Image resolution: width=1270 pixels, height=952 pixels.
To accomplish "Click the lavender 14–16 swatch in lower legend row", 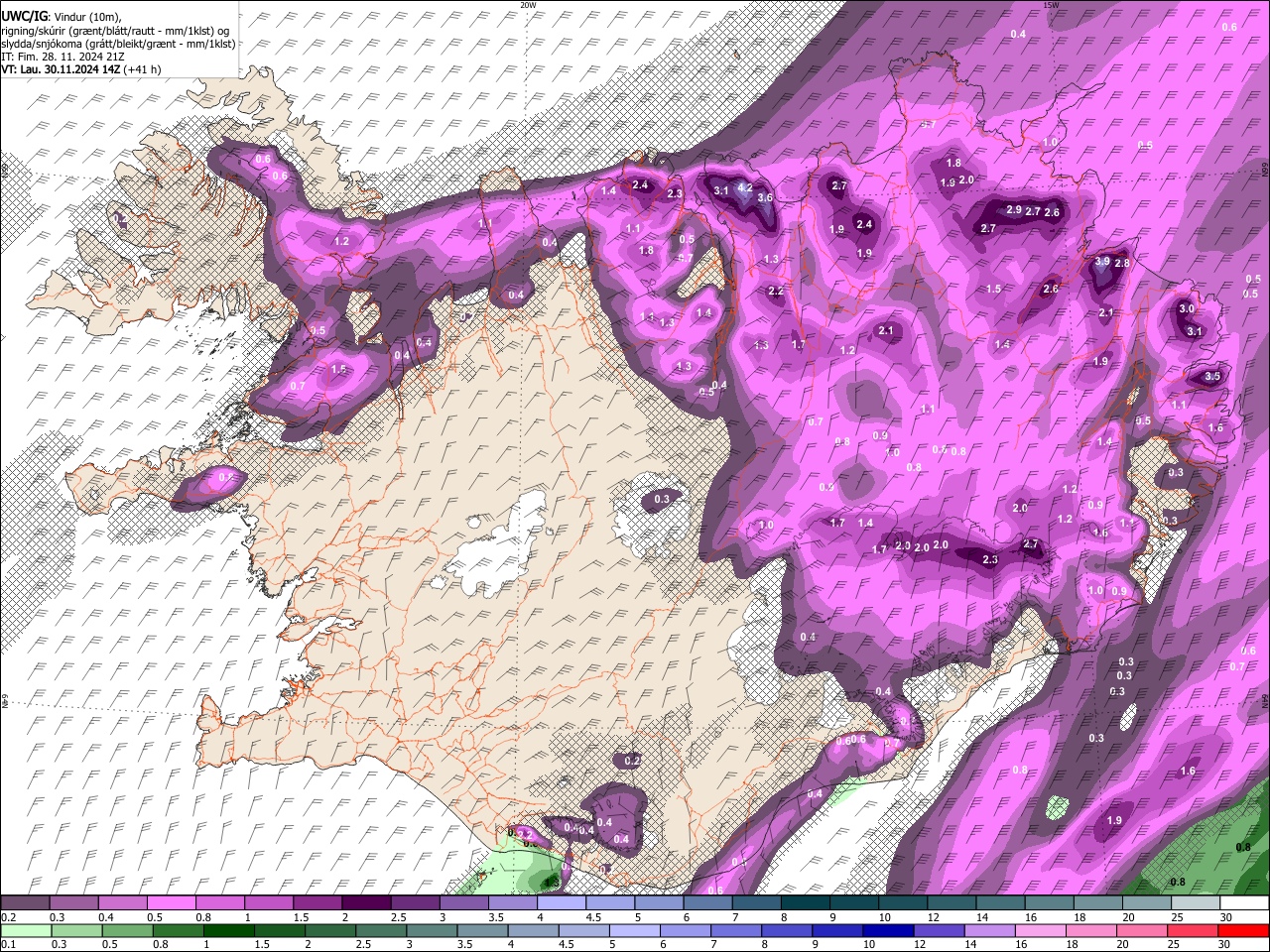I will 990,930.
